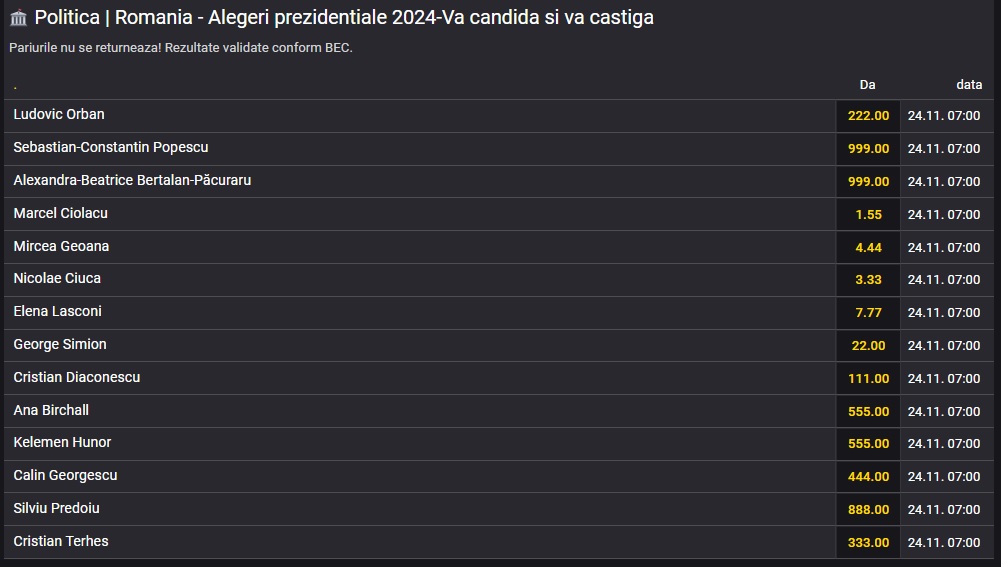1001x567 pixels.
Task: Click the government building icon in the title
Action: 19,18
